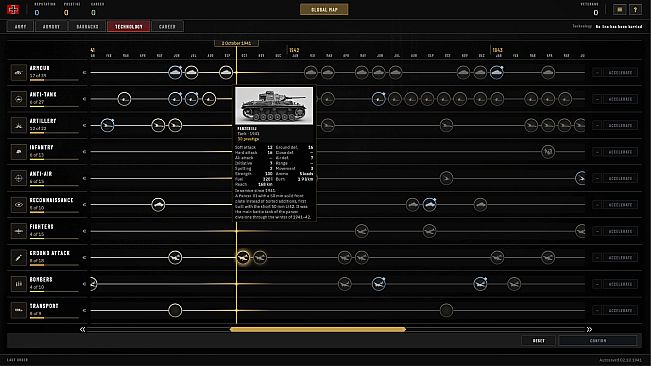Select highlighted Armour node at January 1943
This screenshot has width=651, height=366.
(x=497, y=73)
